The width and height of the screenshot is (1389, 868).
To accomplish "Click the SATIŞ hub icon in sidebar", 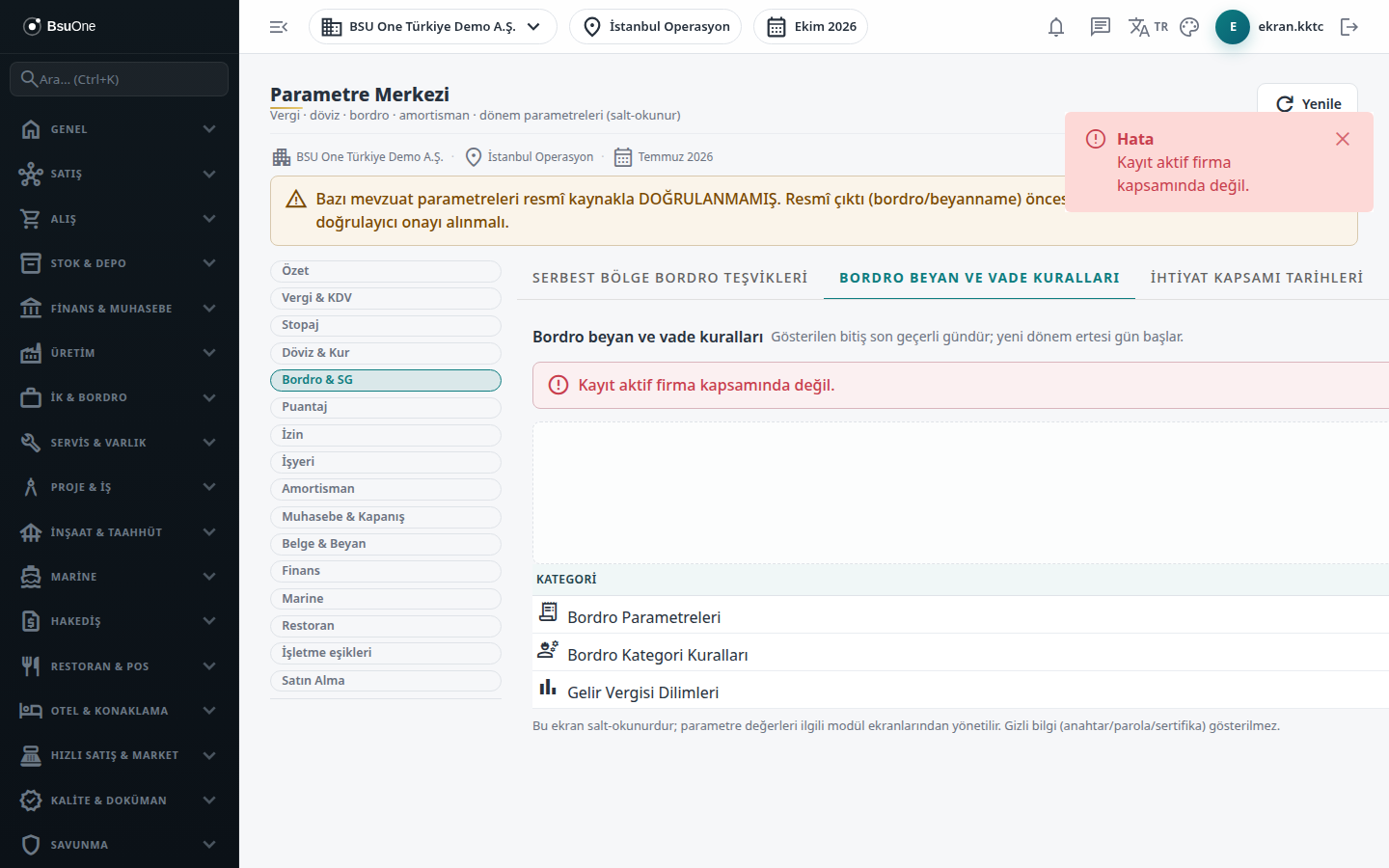I will (31, 174).
